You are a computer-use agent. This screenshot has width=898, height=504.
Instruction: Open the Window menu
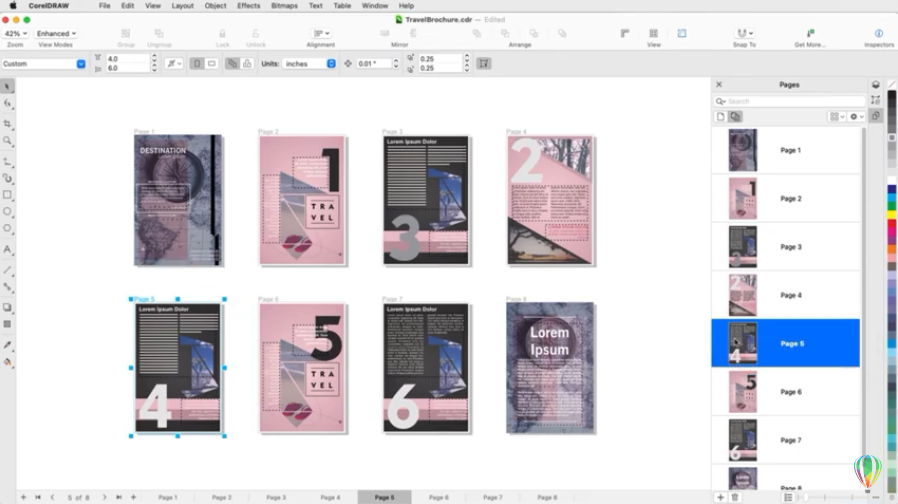click(375, 6)
